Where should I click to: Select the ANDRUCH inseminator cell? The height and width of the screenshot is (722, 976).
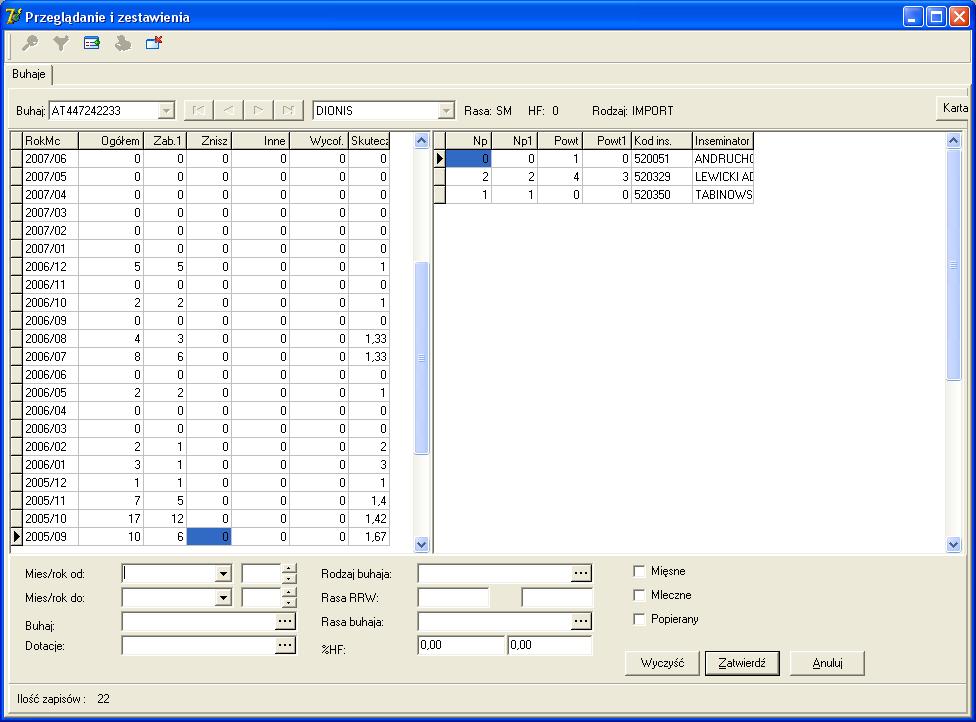pyautogui.click(x=723, y=159)
